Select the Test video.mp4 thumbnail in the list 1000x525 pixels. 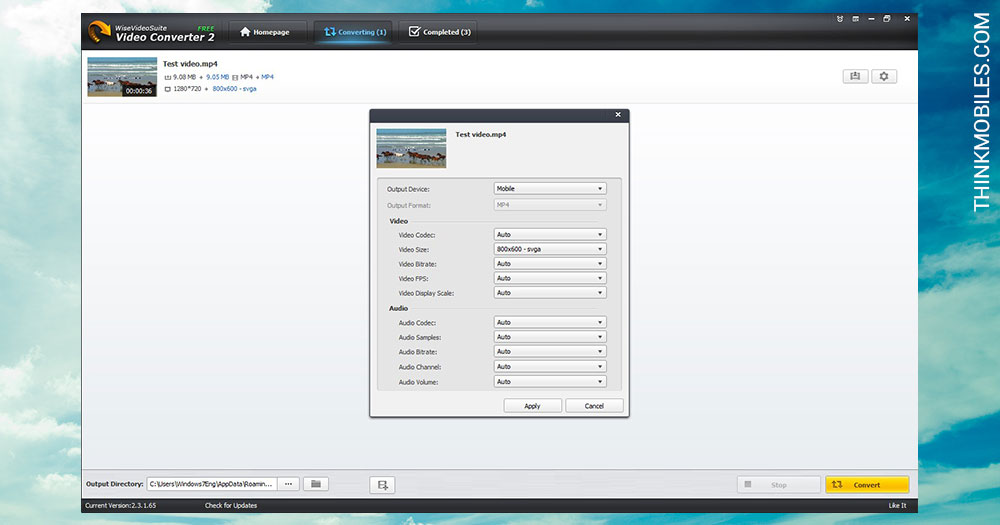[122, 77]
